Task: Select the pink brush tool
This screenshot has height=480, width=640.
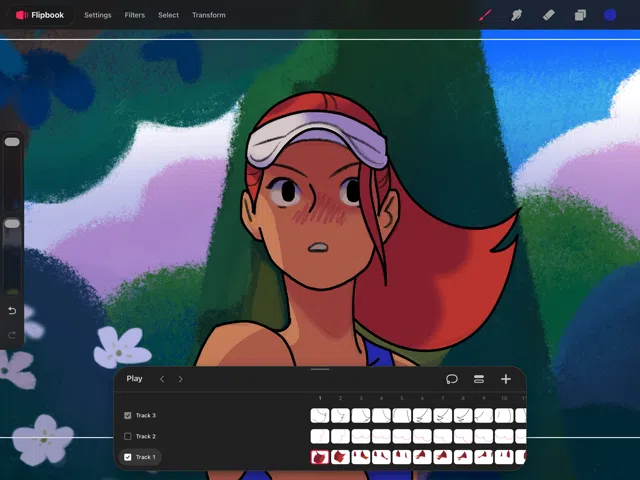Action: click(485, 15)
